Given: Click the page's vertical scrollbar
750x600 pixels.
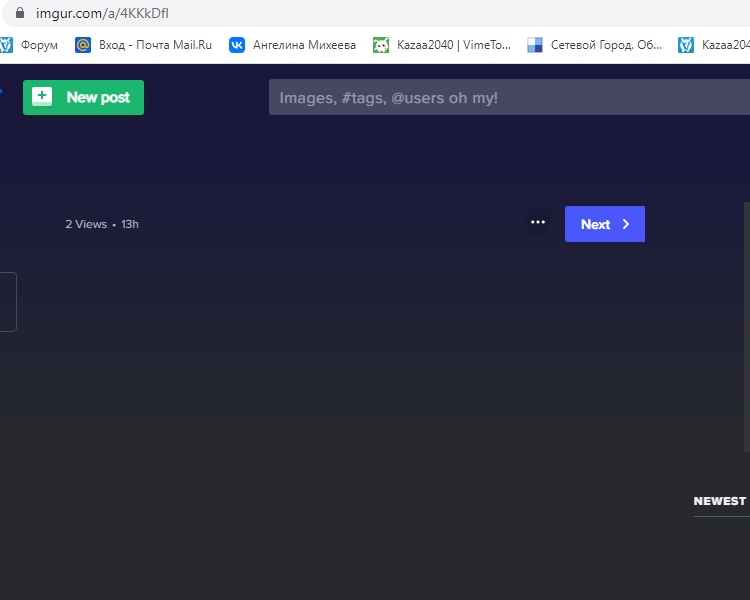Looking at the screenshot, I should coord(746,300).
